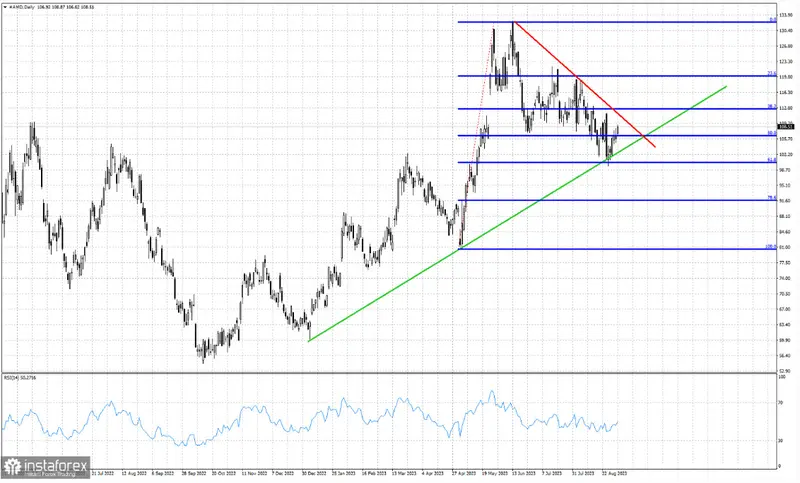Viewport: 800px width, 483px height.
Task: Click the price scale on right edge
Action: point(787,200)
